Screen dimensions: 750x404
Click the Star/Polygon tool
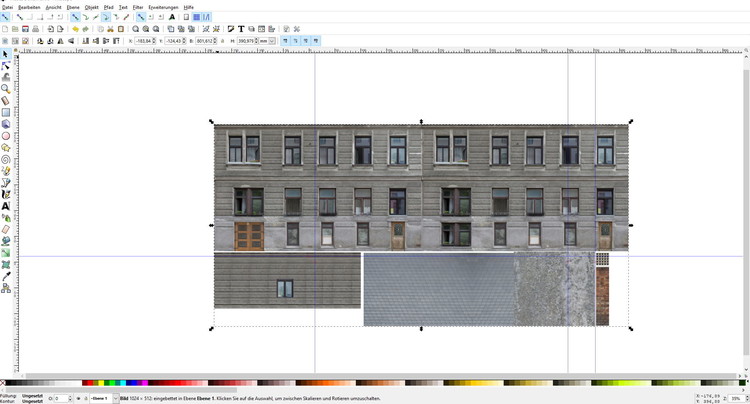pyautogui.click(x=6, y=147)
